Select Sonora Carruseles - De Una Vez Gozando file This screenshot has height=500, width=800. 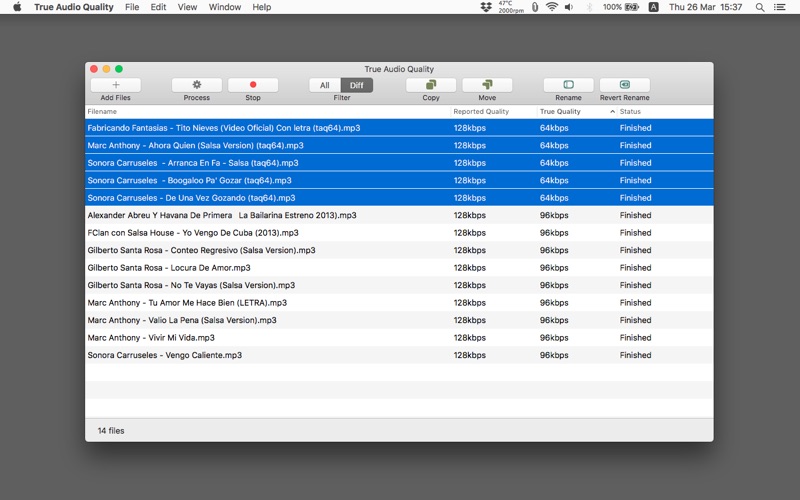click(399, 197)
